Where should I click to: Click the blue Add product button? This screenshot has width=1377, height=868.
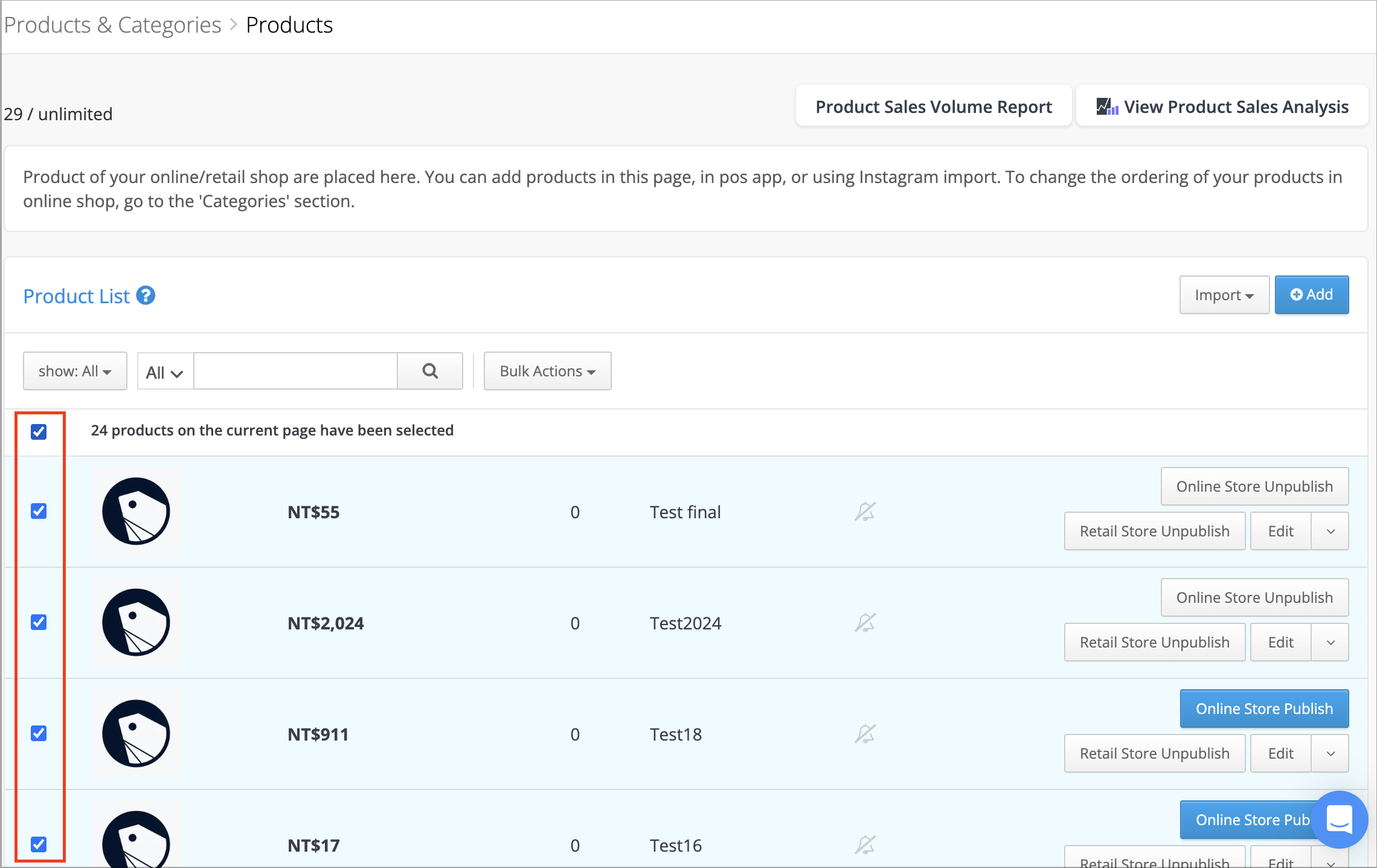tap(1312, 295)
